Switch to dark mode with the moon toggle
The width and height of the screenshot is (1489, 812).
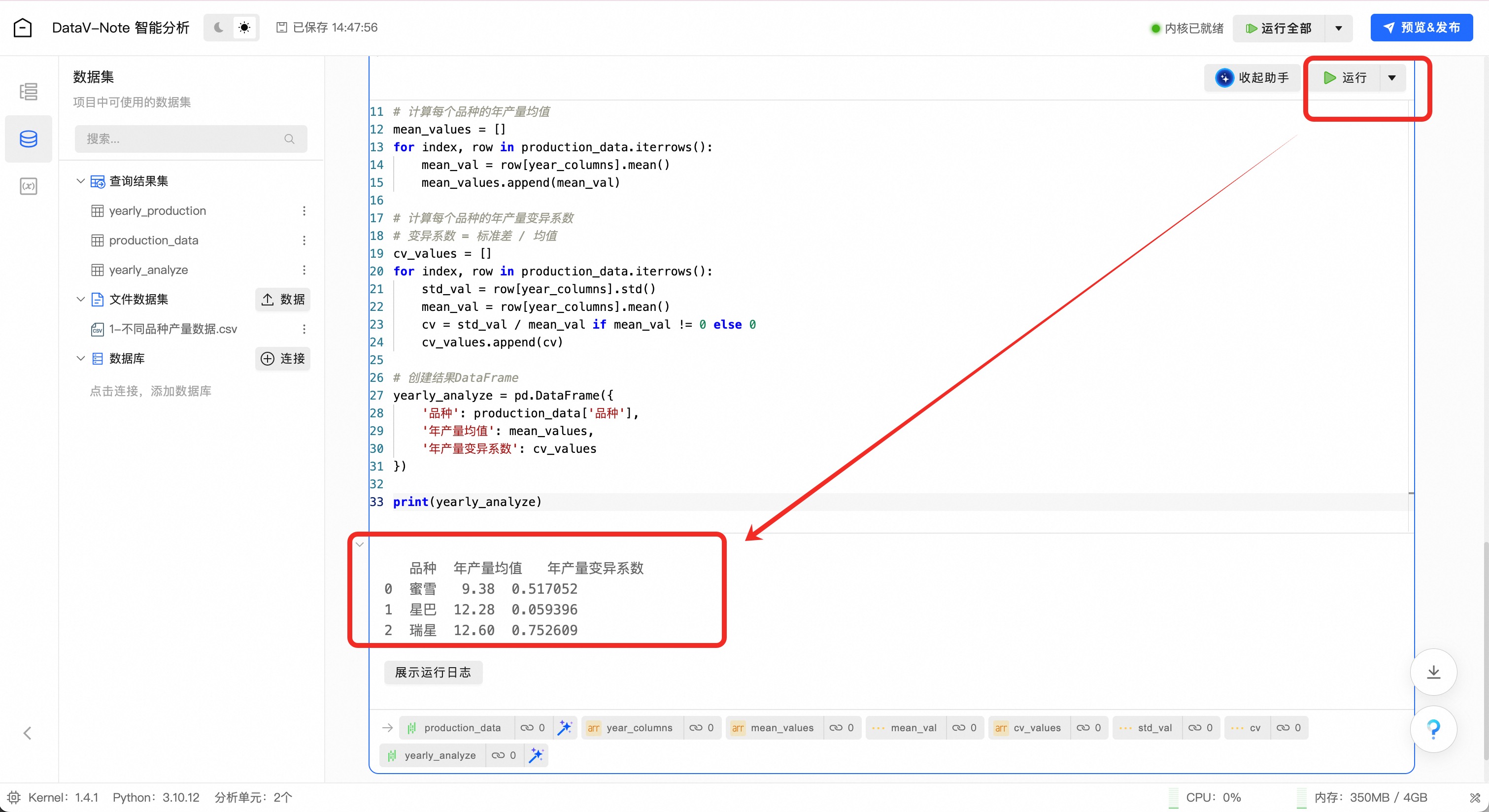(x=218, y=28)
